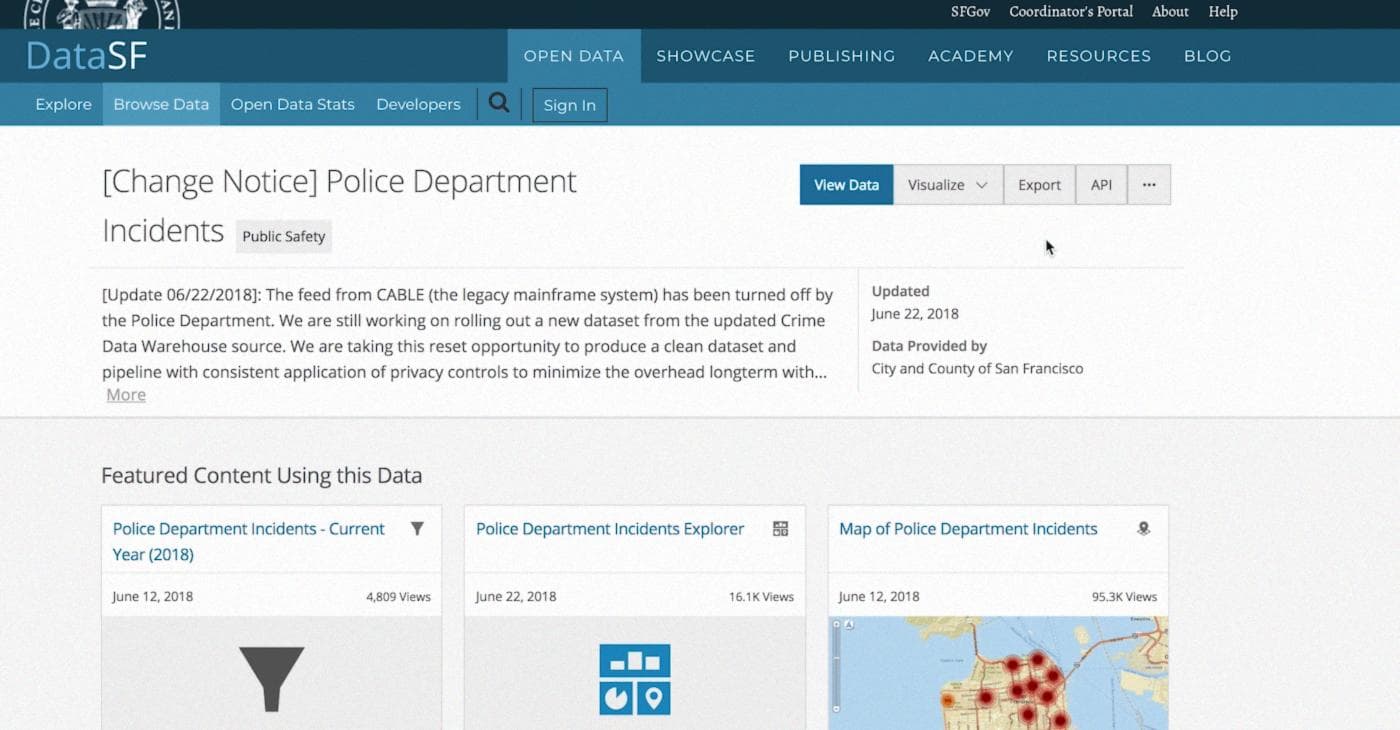Open Open Data Stats
The image size is (1400, 730).
pos(293,104)
